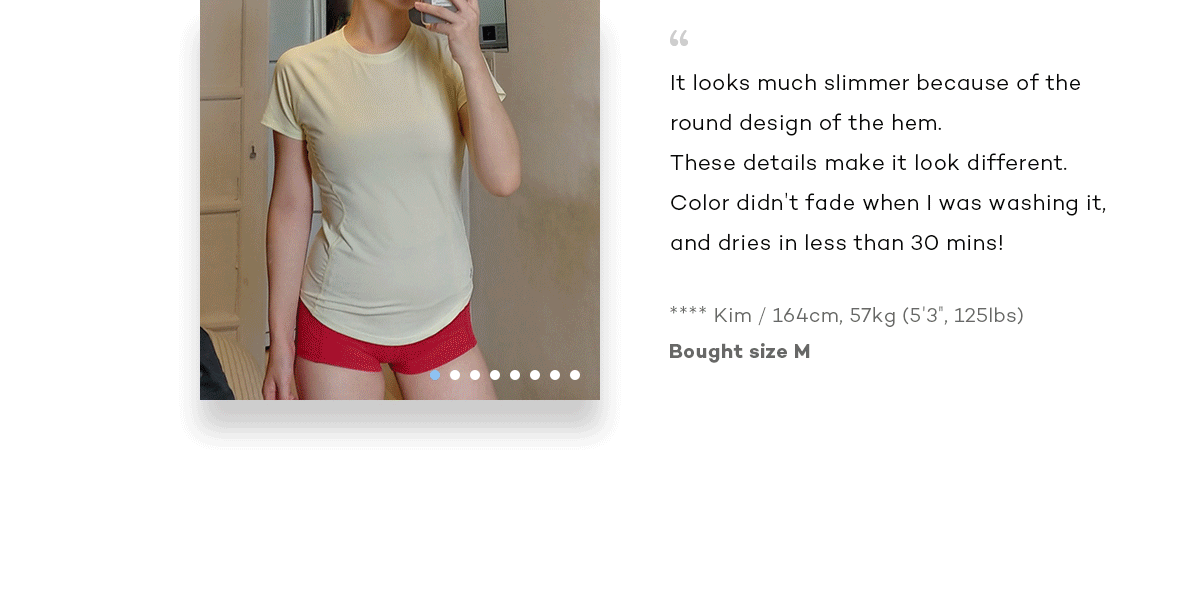Select the fourth carousel pagination dot
The height and width of the screenshot is (600, 1200).
495,375
